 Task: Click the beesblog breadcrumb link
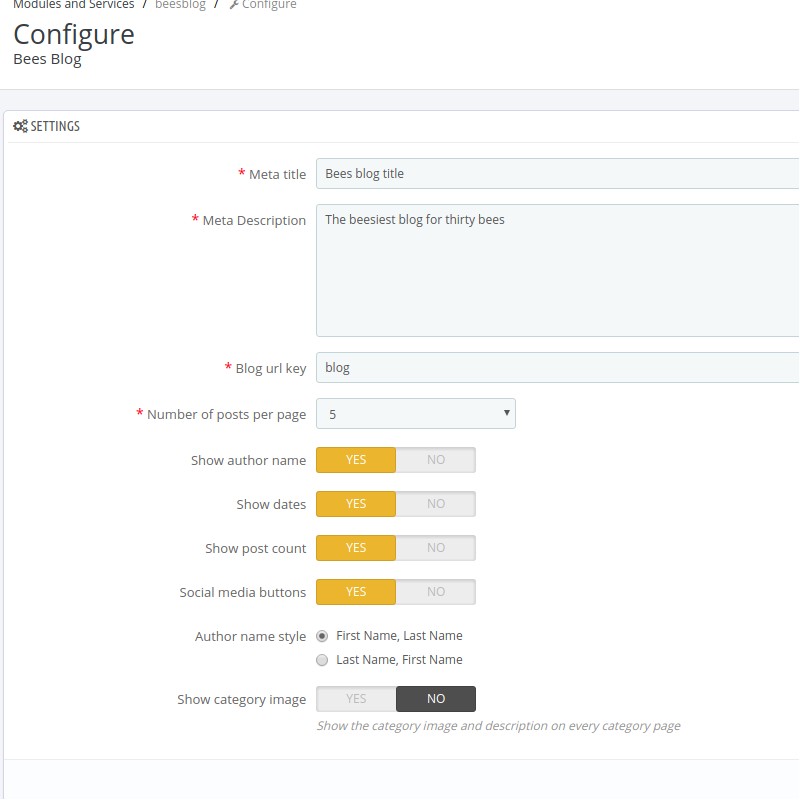[179, 5]
